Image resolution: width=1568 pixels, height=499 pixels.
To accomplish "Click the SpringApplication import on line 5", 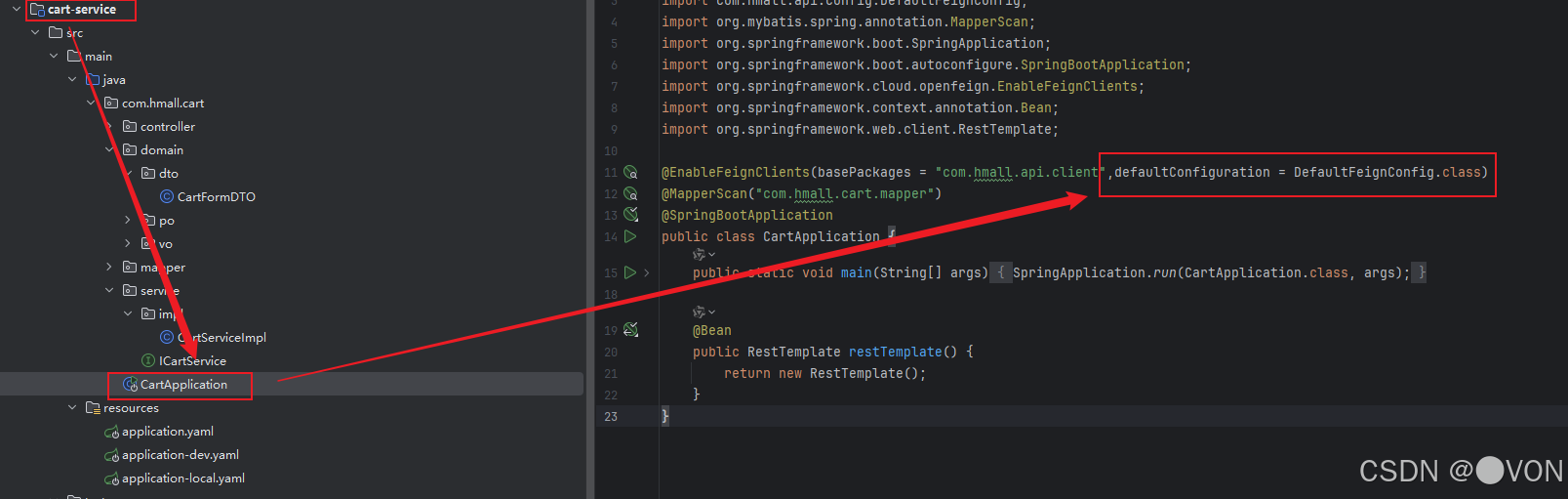I will pos(856,43).
